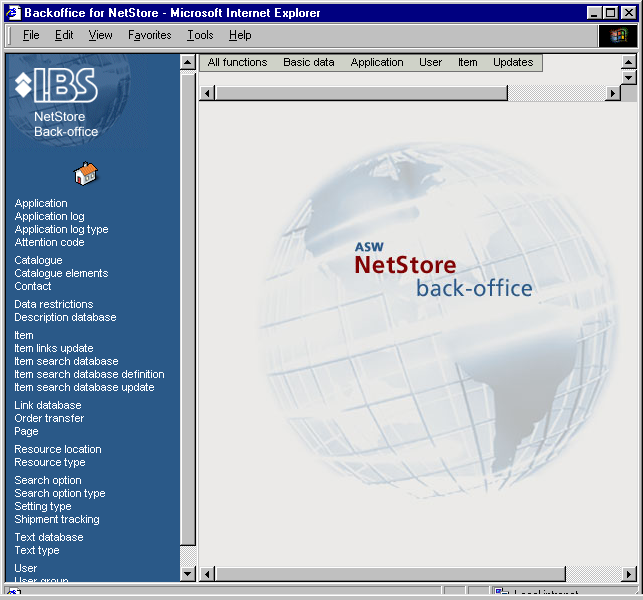Select the All functions tab
643x600 pixels.
(x=237, y=62)
